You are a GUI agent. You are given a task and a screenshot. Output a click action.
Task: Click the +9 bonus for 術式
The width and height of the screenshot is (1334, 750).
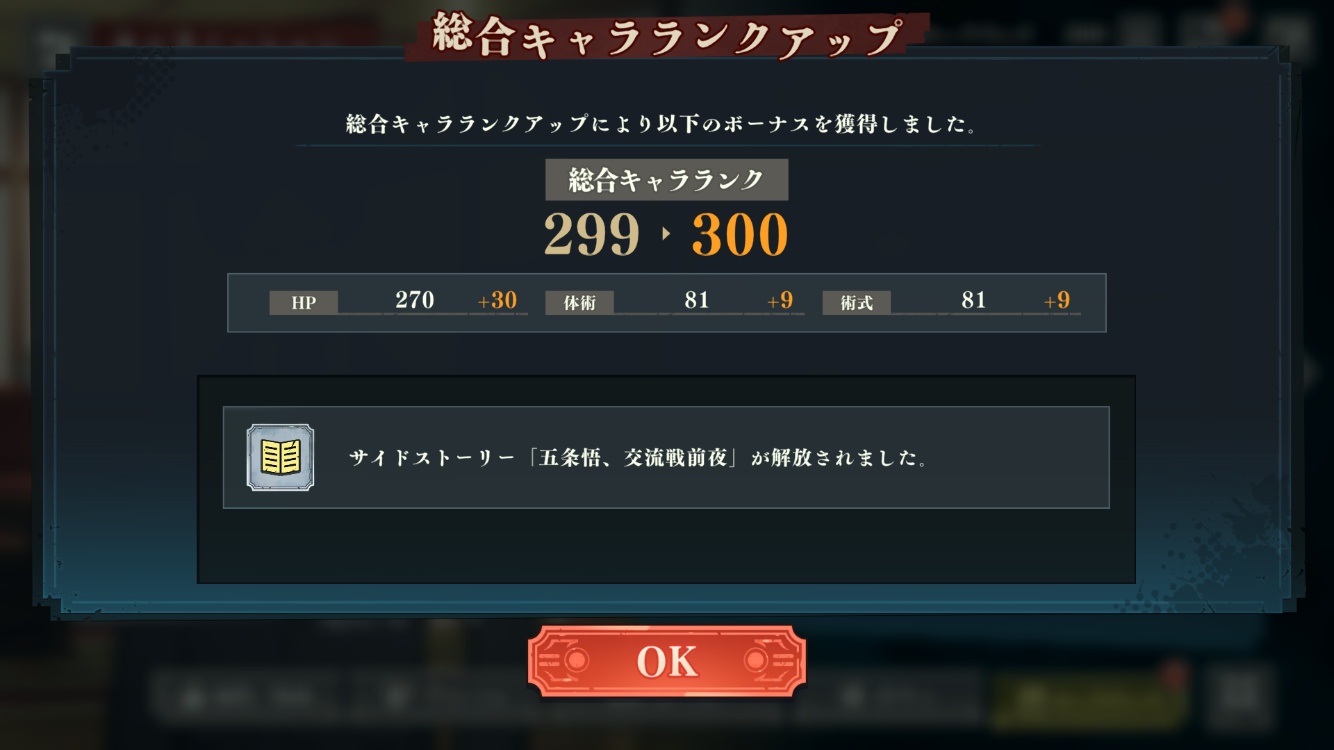[1057, 301]
